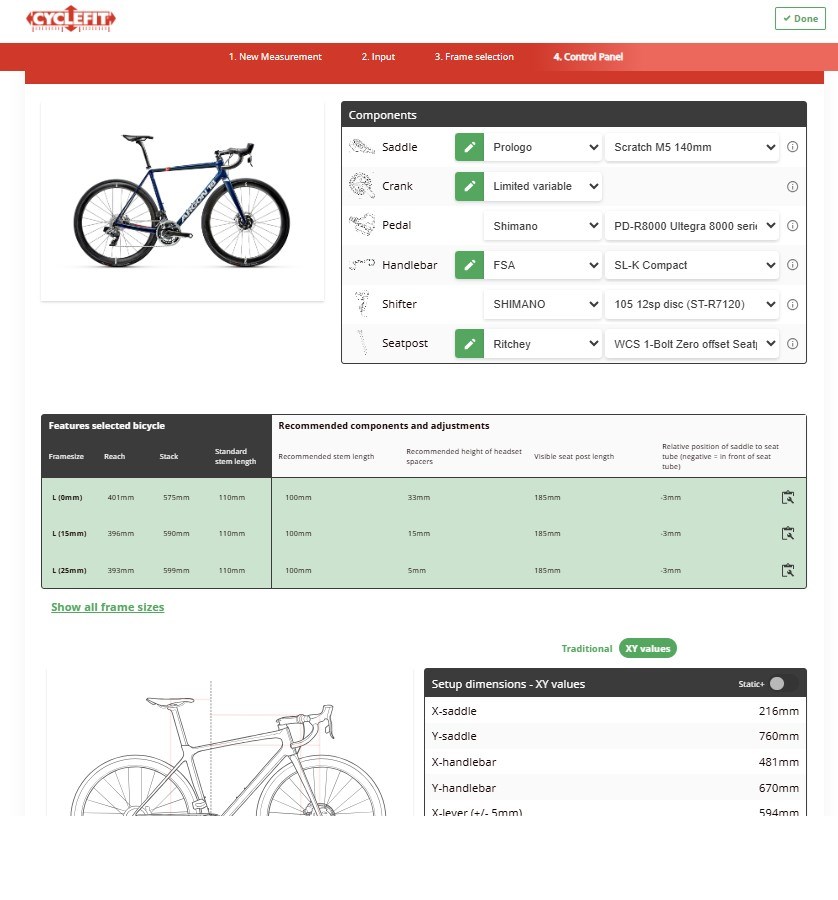Image resolution: width=838 pixels, height=900 pixels.
Task: Click Show all frame sizes link
Action: point(108,607)
